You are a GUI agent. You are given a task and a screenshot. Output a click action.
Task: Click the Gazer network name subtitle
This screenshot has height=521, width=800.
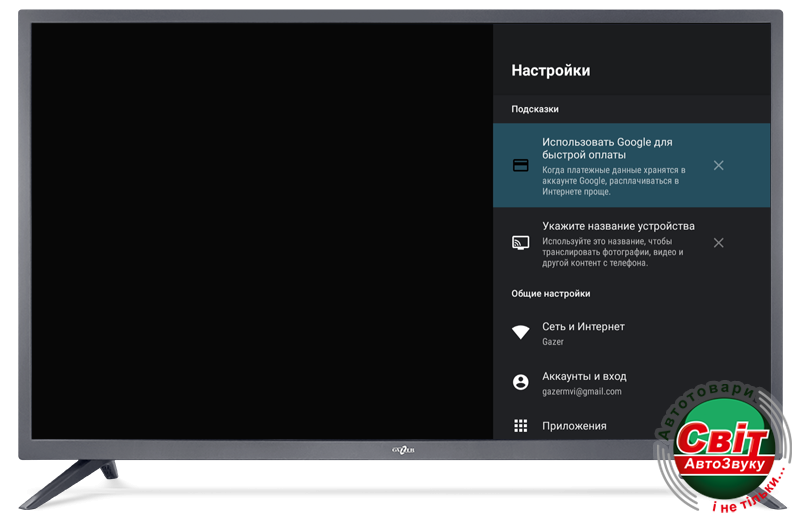[553, 342]
